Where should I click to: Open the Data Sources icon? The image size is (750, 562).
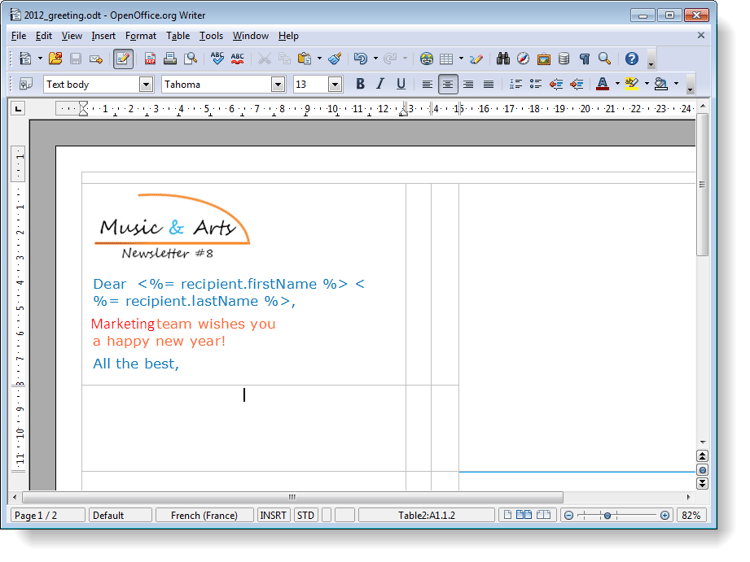[564, 59]
